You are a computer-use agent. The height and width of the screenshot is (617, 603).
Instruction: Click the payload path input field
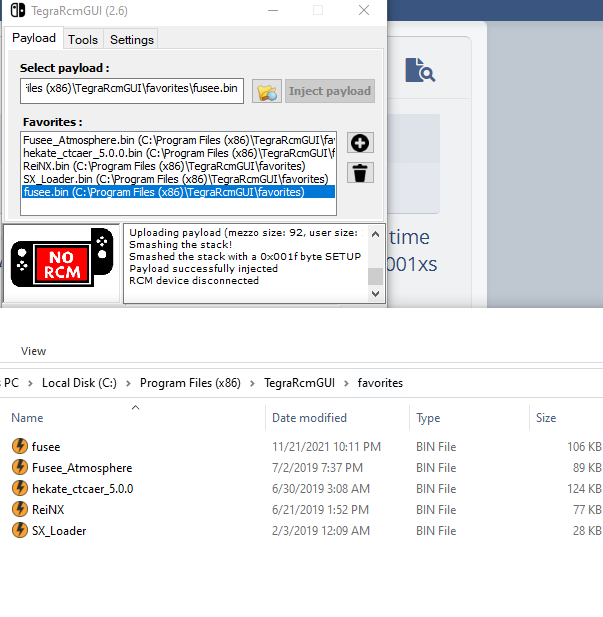coord(132,91)
